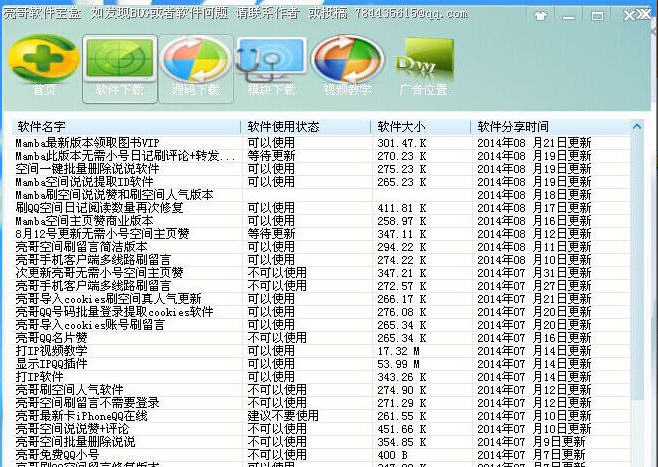Click size cell 53.99 M

(398, 364)
